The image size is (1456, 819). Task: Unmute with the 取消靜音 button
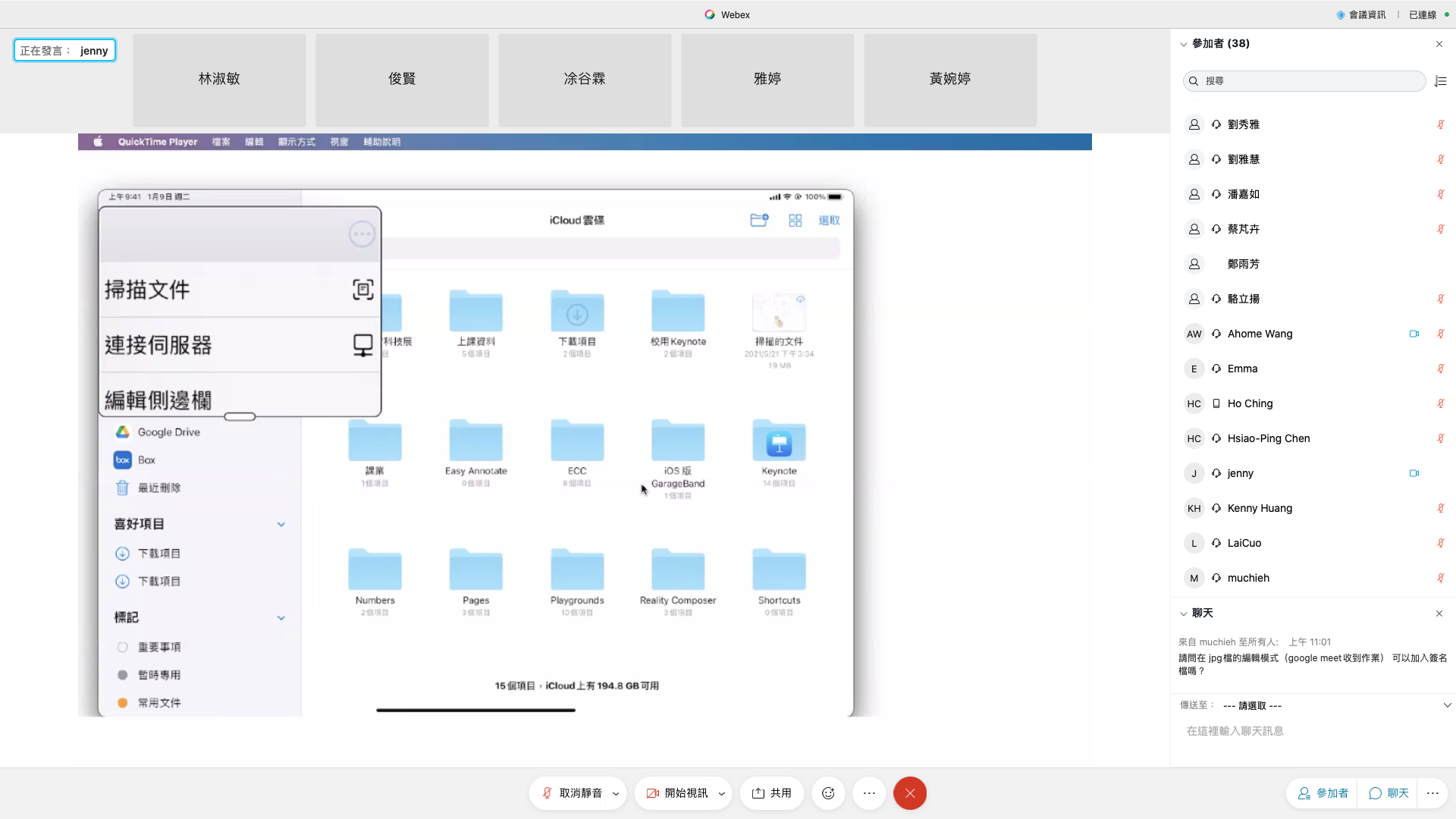pos(572,793)
